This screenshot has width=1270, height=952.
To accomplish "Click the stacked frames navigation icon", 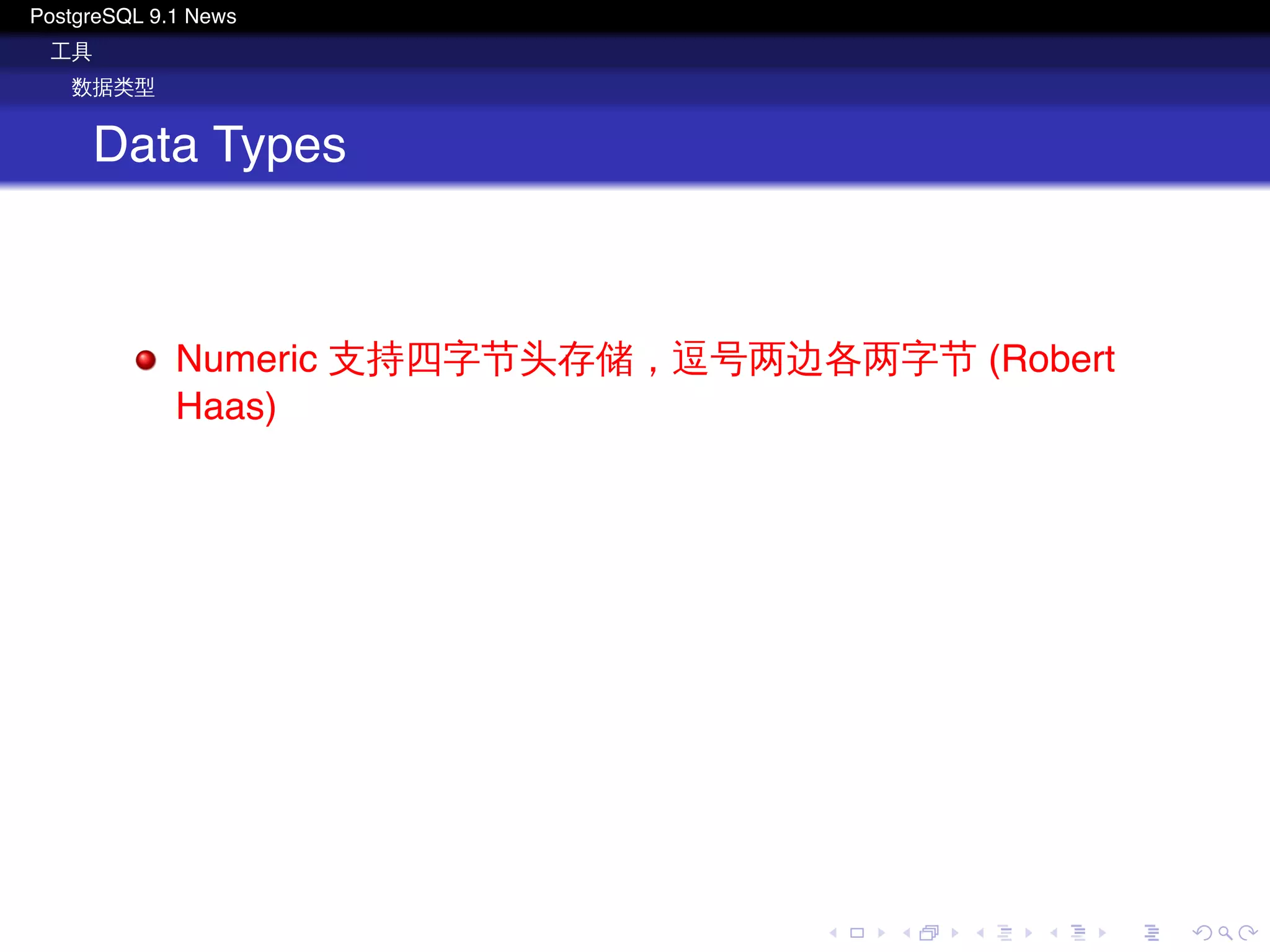I will pos(930,933).
